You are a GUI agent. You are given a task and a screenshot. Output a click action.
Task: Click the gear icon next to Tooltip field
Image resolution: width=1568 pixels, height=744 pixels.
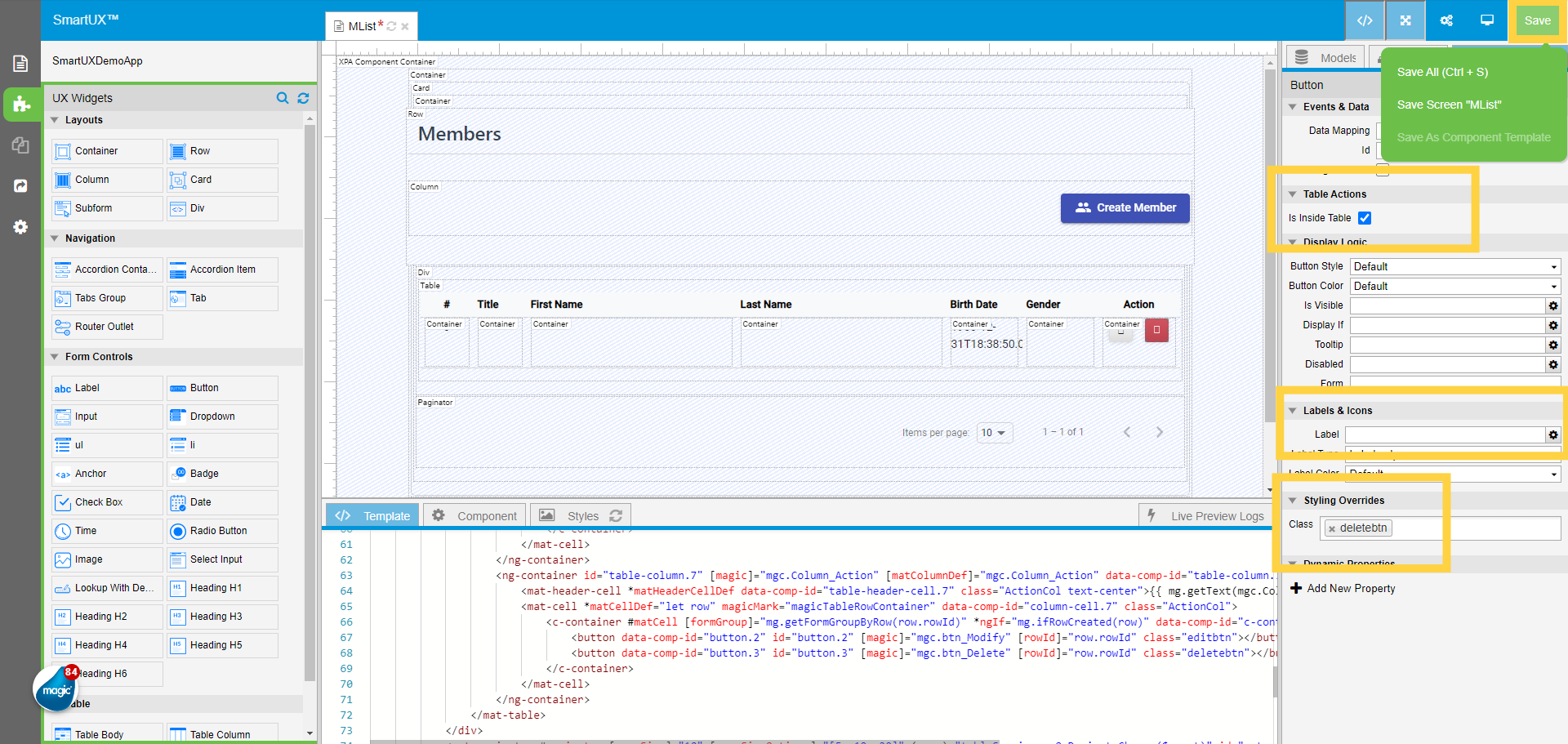click(1553, 345)
